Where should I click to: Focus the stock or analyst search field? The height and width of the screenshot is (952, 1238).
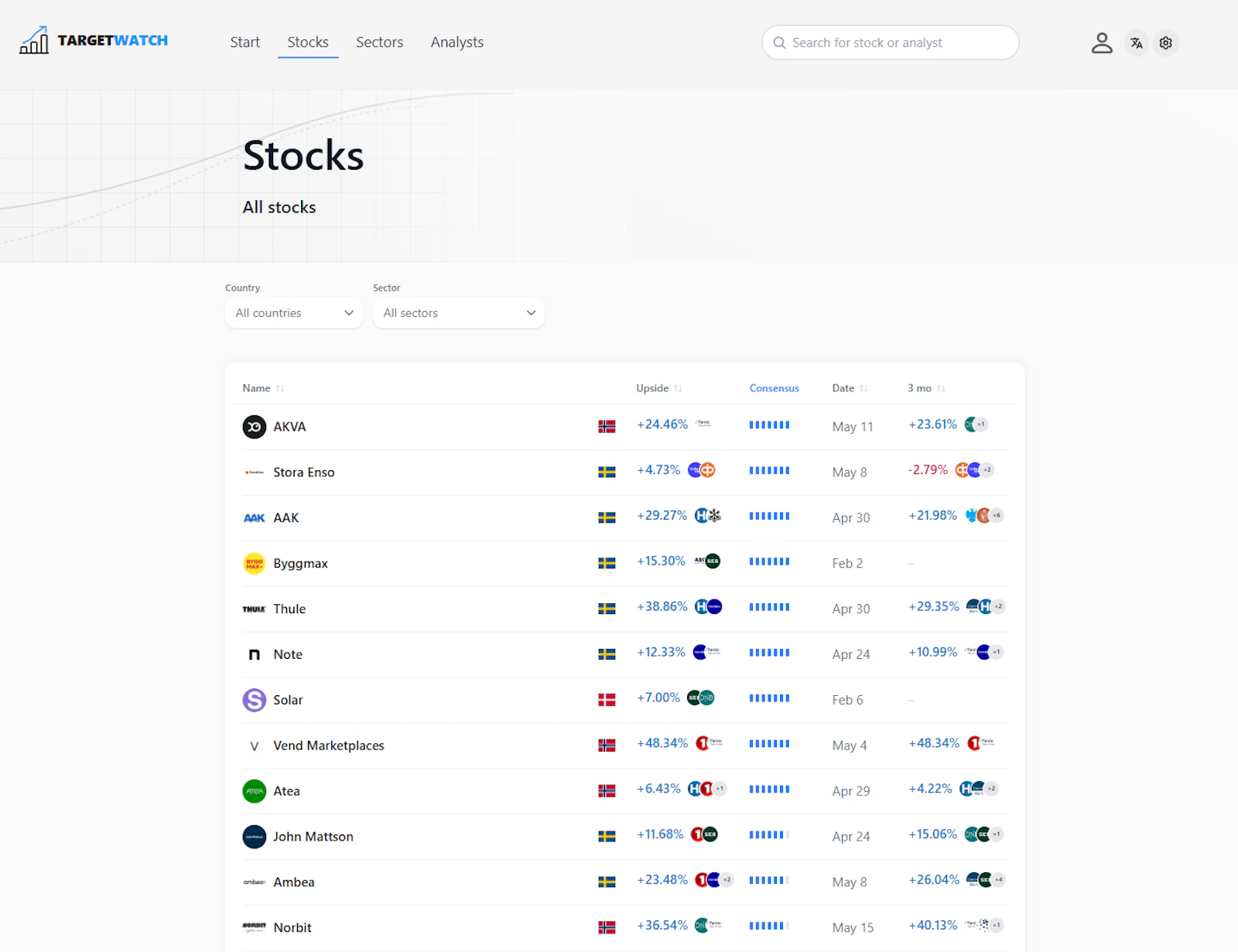(x=891, y=43)
